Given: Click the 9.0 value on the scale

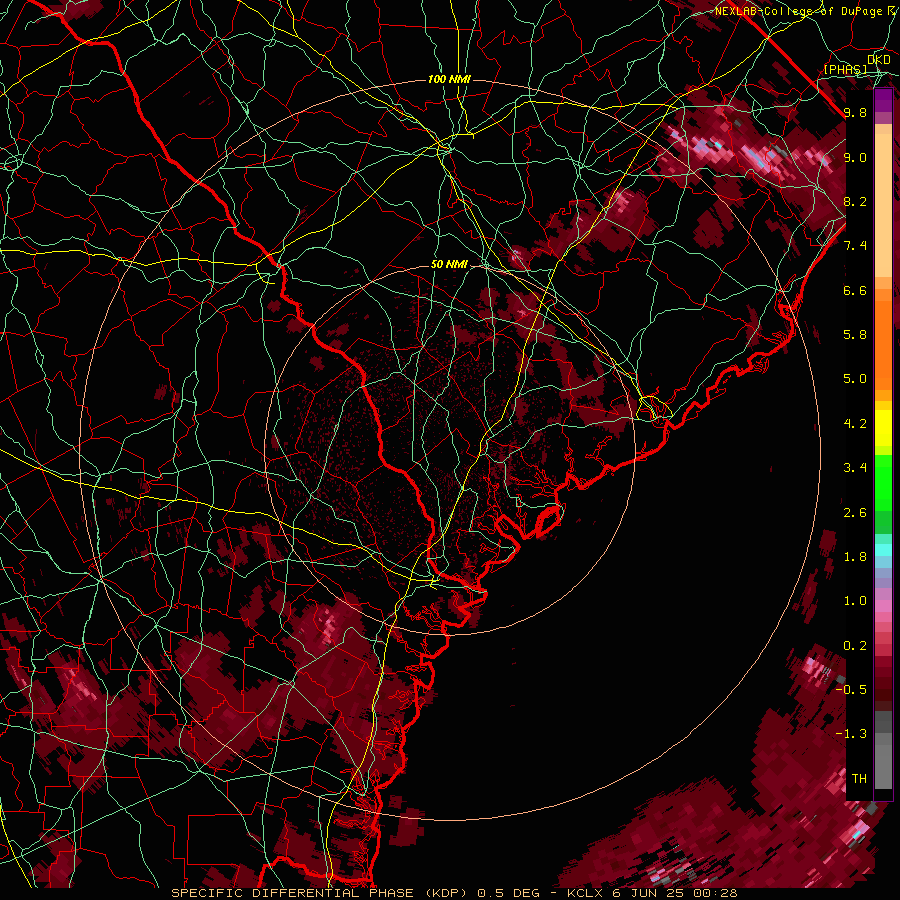Looking at the screenshot, I should tap(855, 157).
